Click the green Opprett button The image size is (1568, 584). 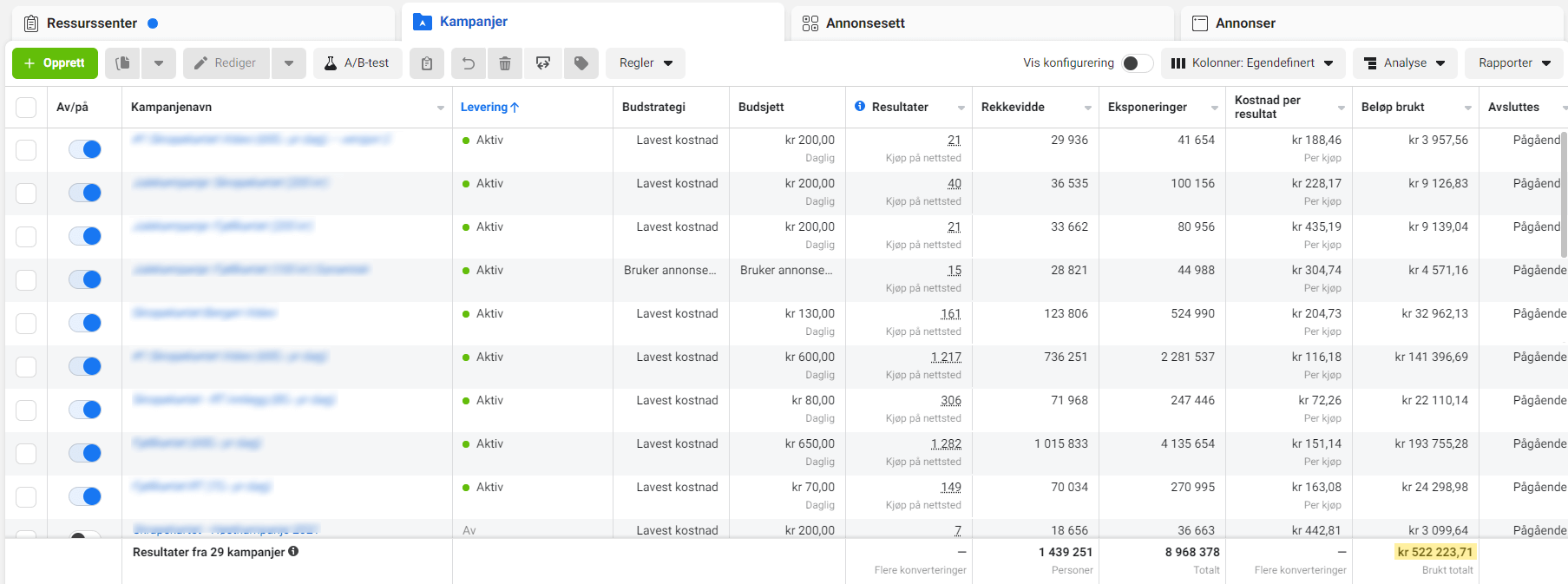tap(55, 63)
